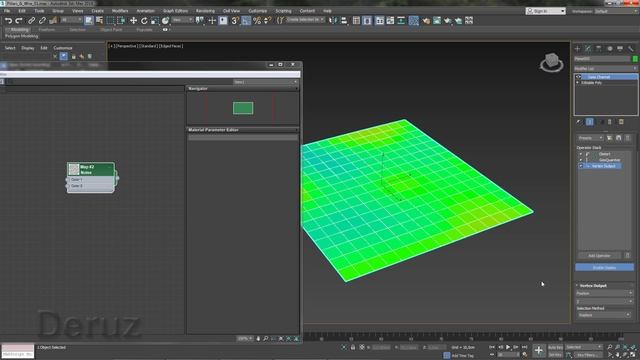Open the Graph Editors menu
Image resolution: width=640 pixels, height=360 pixels.
coord(176,11)
